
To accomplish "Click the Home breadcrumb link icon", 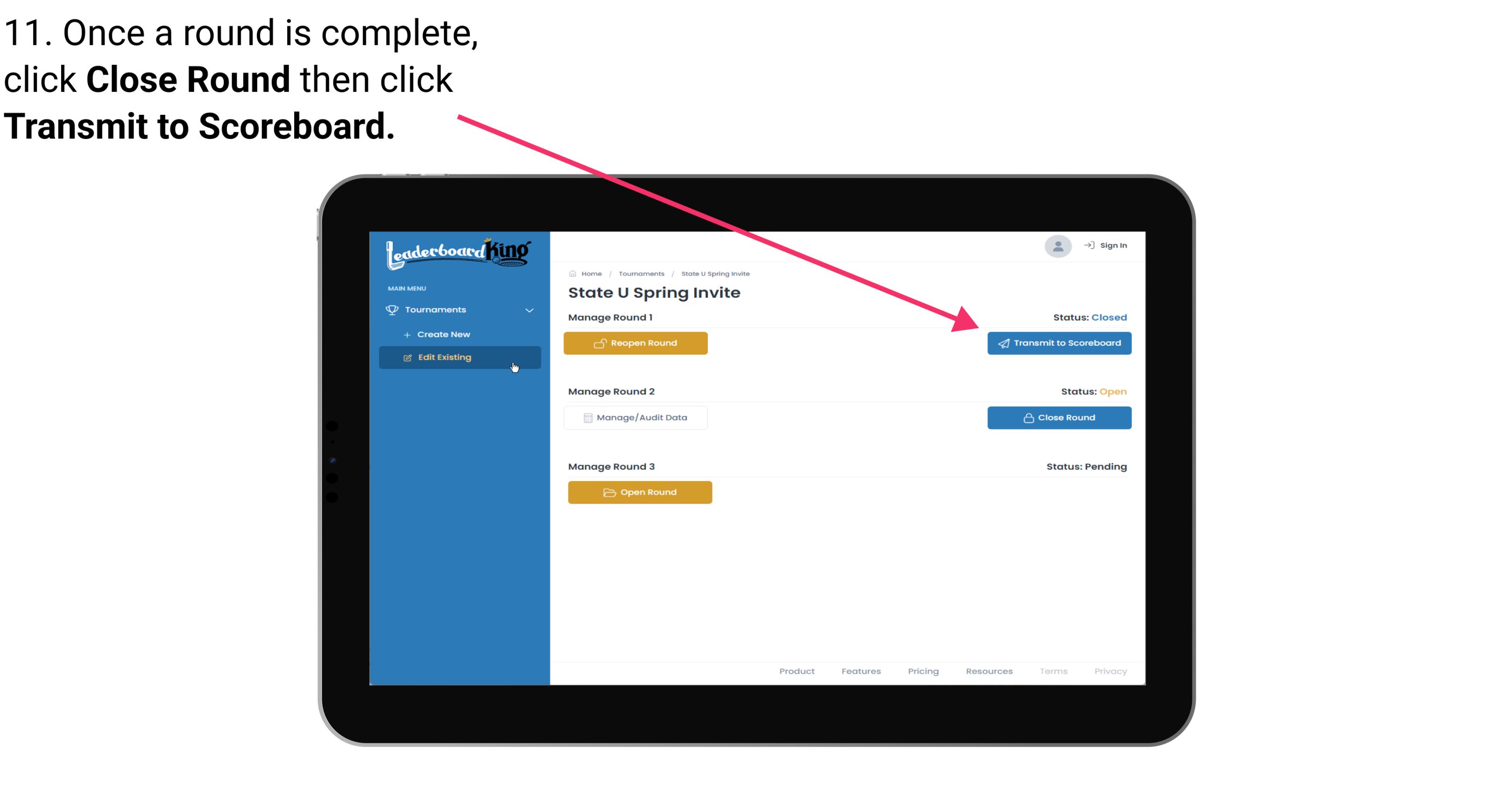I will click(571, 273).
